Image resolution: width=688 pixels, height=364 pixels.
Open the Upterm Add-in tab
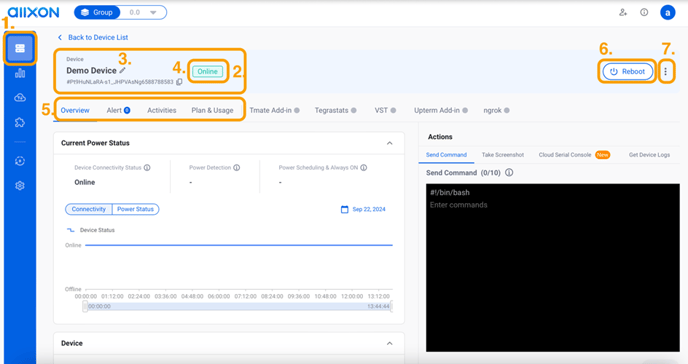tap(441, 110)
